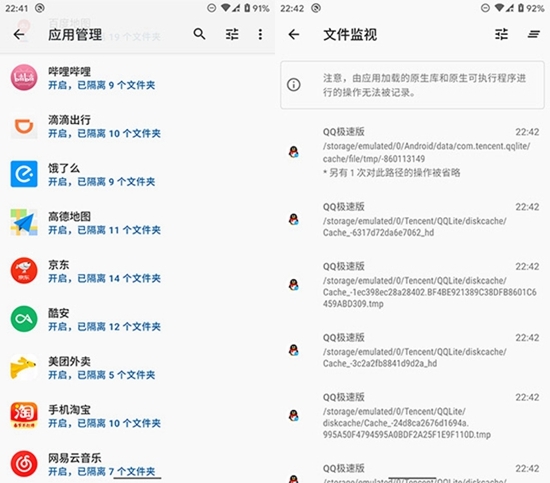Tap status text 开启，已隔离 7 个文件夹

[101, 471]
